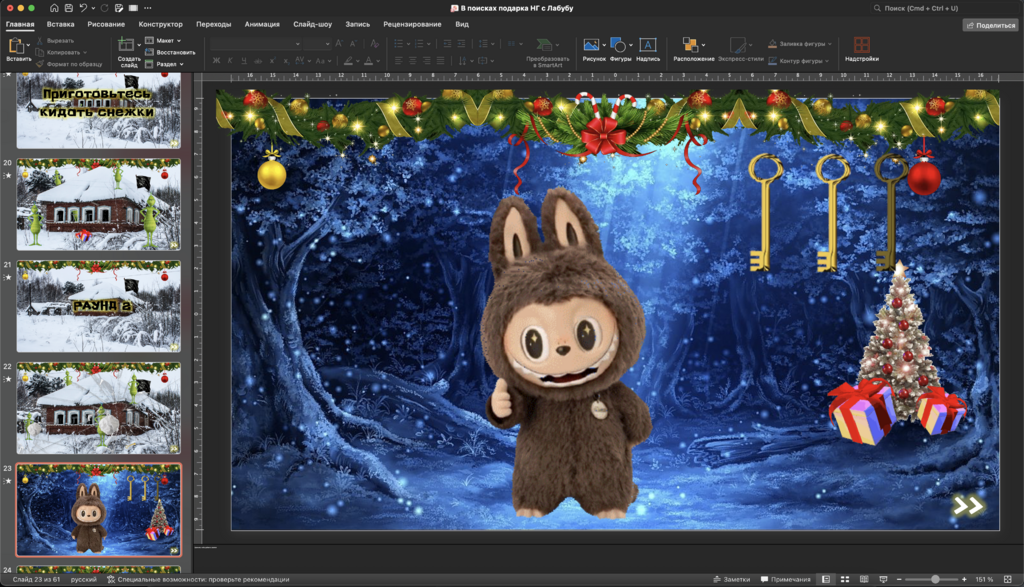This screenshot has width=1024, height=587.
Task: Open the font size combo box
Action: click(317, 44)
